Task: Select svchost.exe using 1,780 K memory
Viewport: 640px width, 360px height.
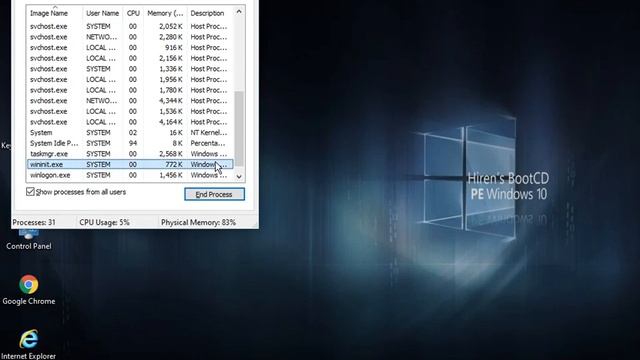Action: tap(130, 90)
